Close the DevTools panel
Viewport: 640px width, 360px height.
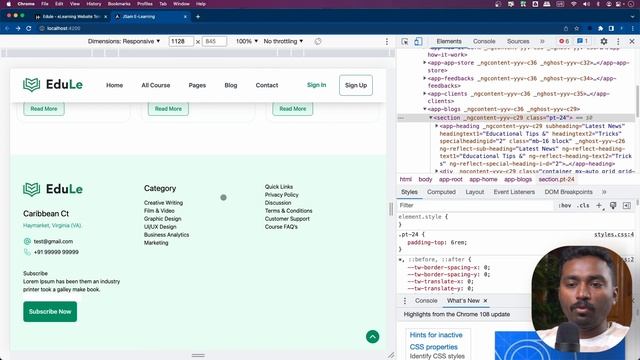[632, 41]
